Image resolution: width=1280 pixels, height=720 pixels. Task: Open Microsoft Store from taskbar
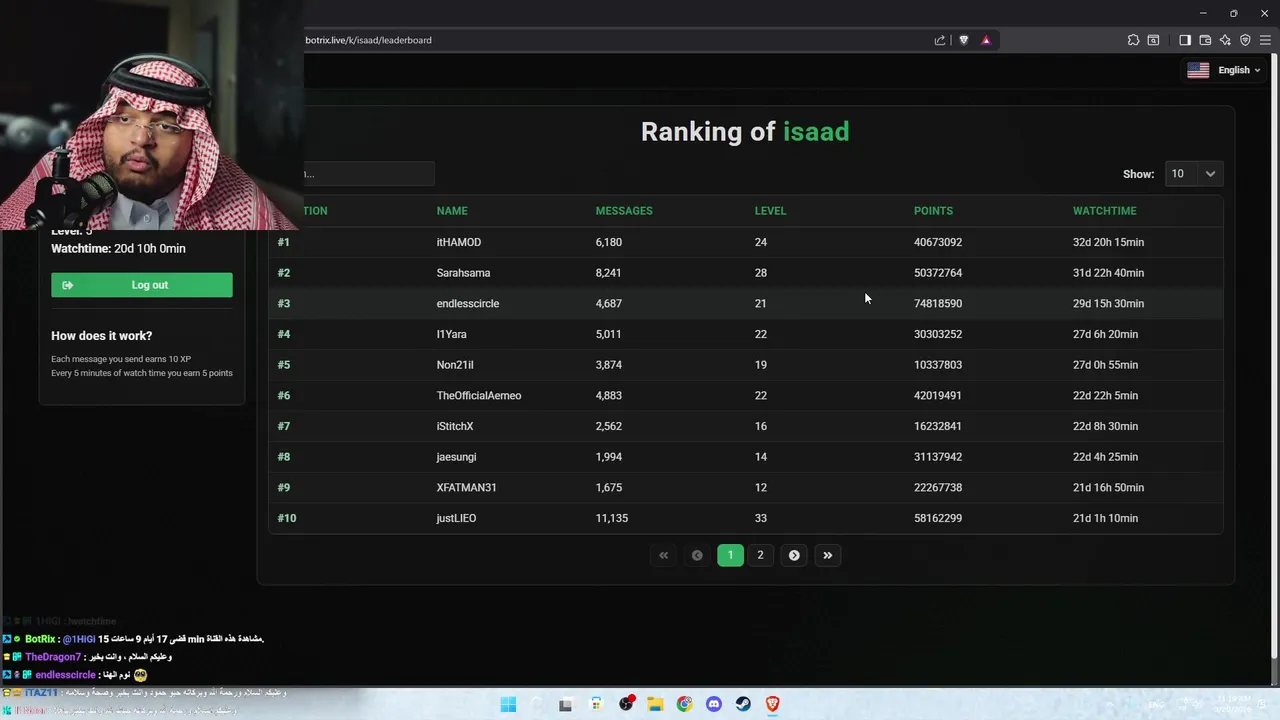click(596, 704)
